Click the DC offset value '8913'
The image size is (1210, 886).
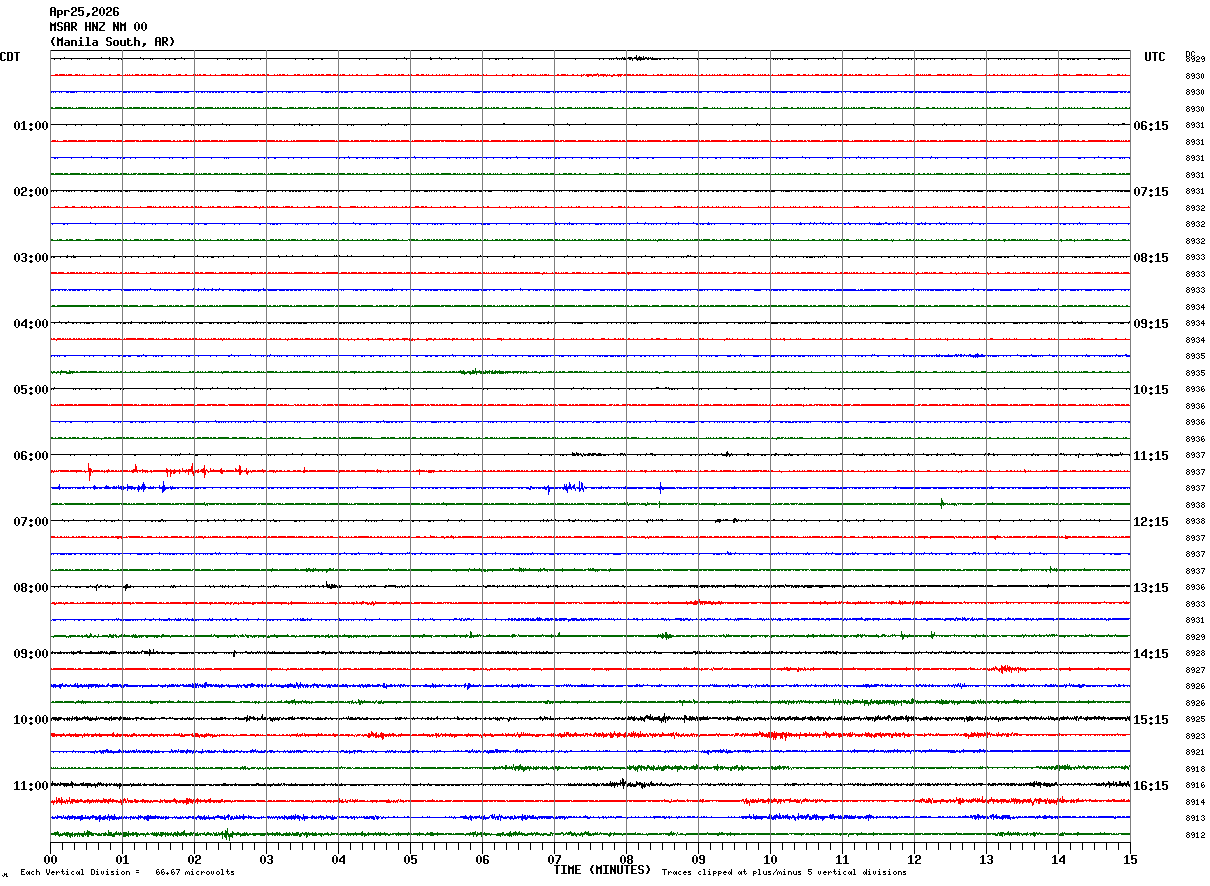1195,819
